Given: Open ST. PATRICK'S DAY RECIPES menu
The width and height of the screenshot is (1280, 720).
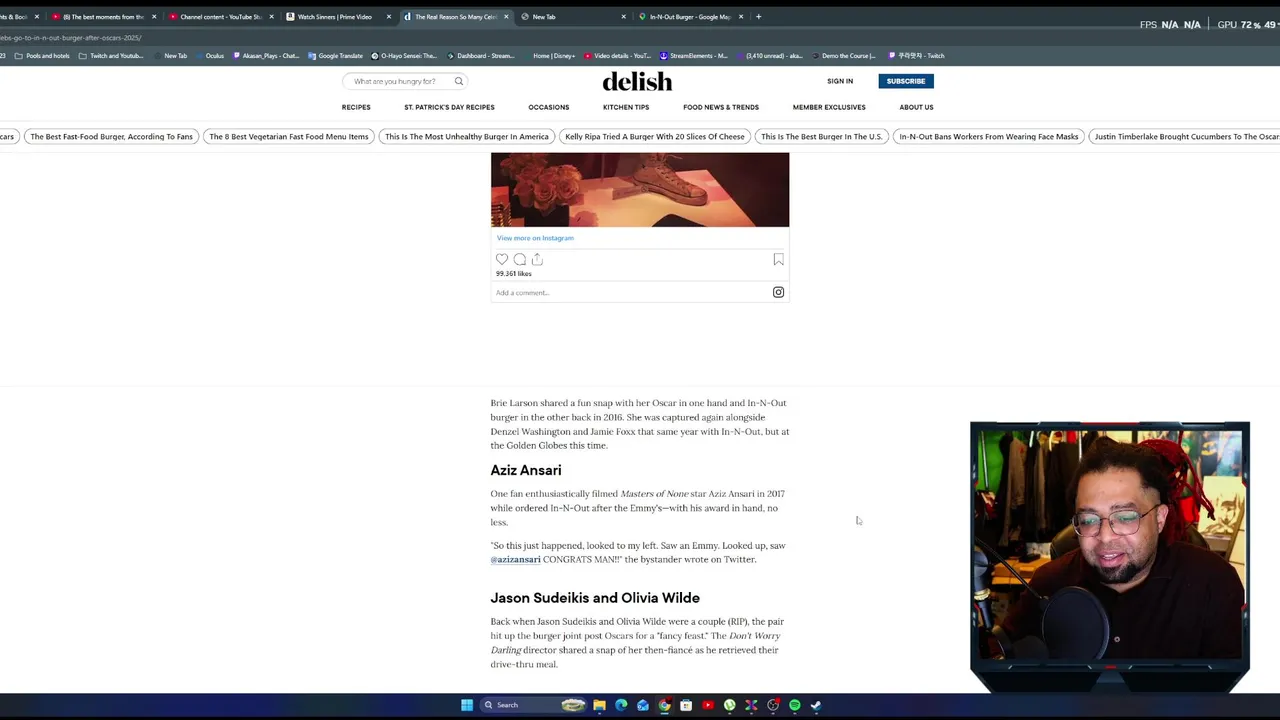Looking at the screenshot, I should click(449, 107).
